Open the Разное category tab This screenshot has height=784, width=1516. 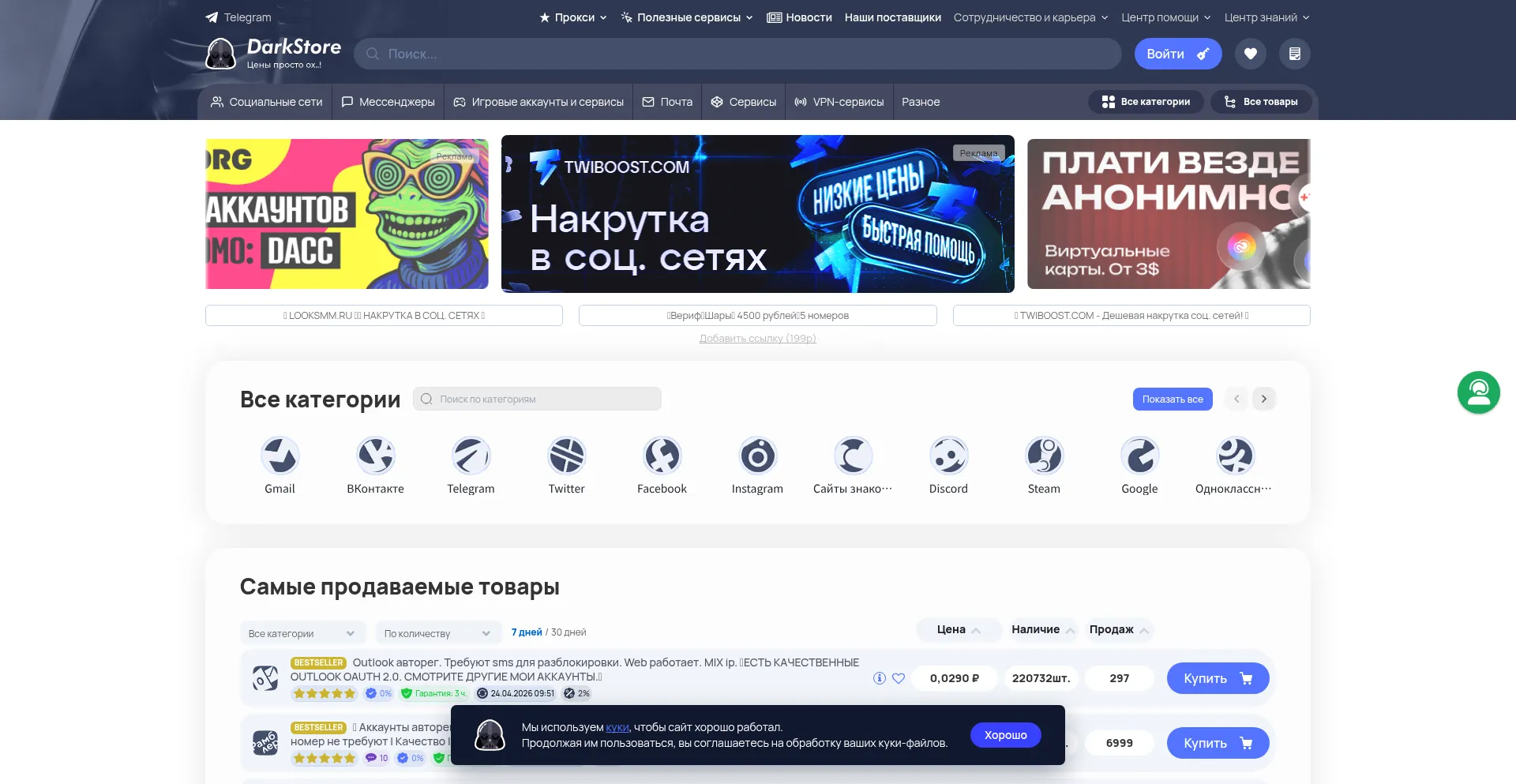click(x=921, y=102)
